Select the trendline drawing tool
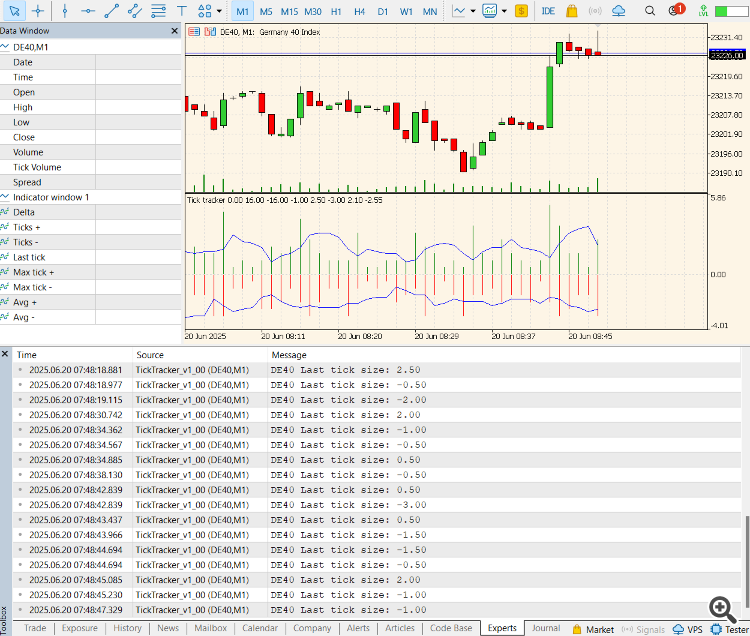The width and height of the screenshot is (750, 636). 111,11
